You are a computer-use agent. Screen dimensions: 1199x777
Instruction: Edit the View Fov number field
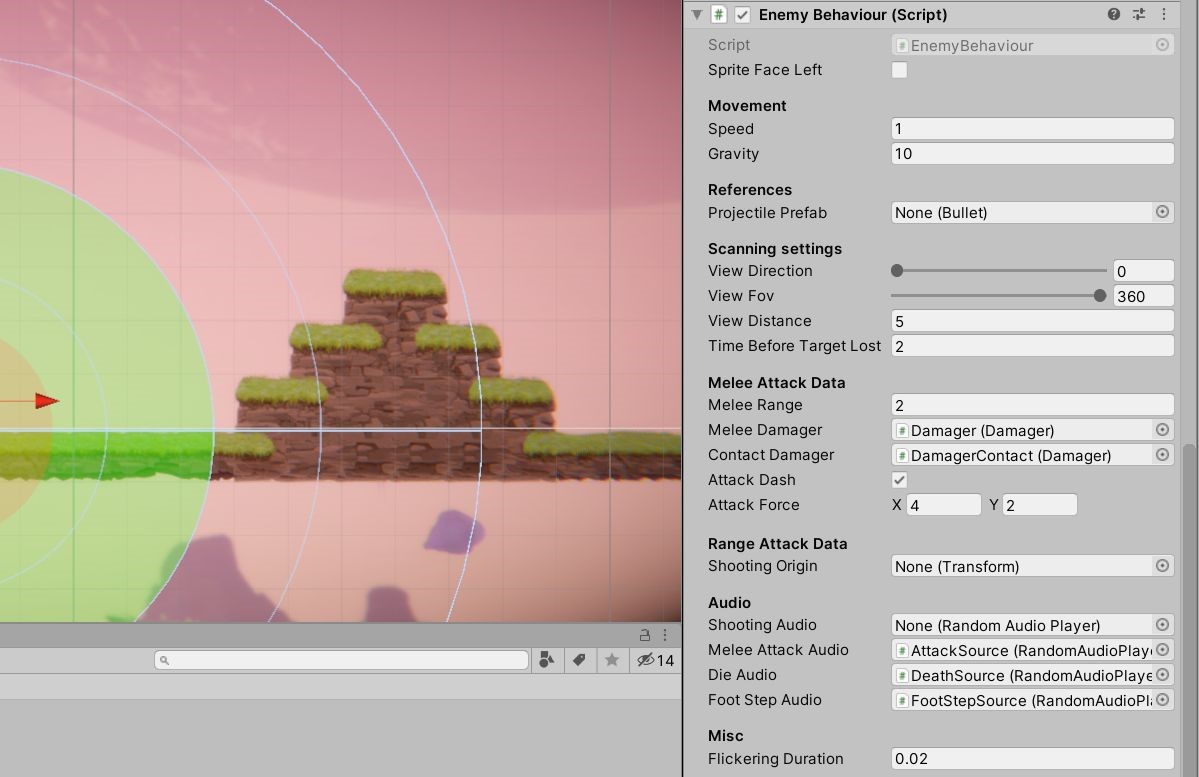coord(1143,296)
